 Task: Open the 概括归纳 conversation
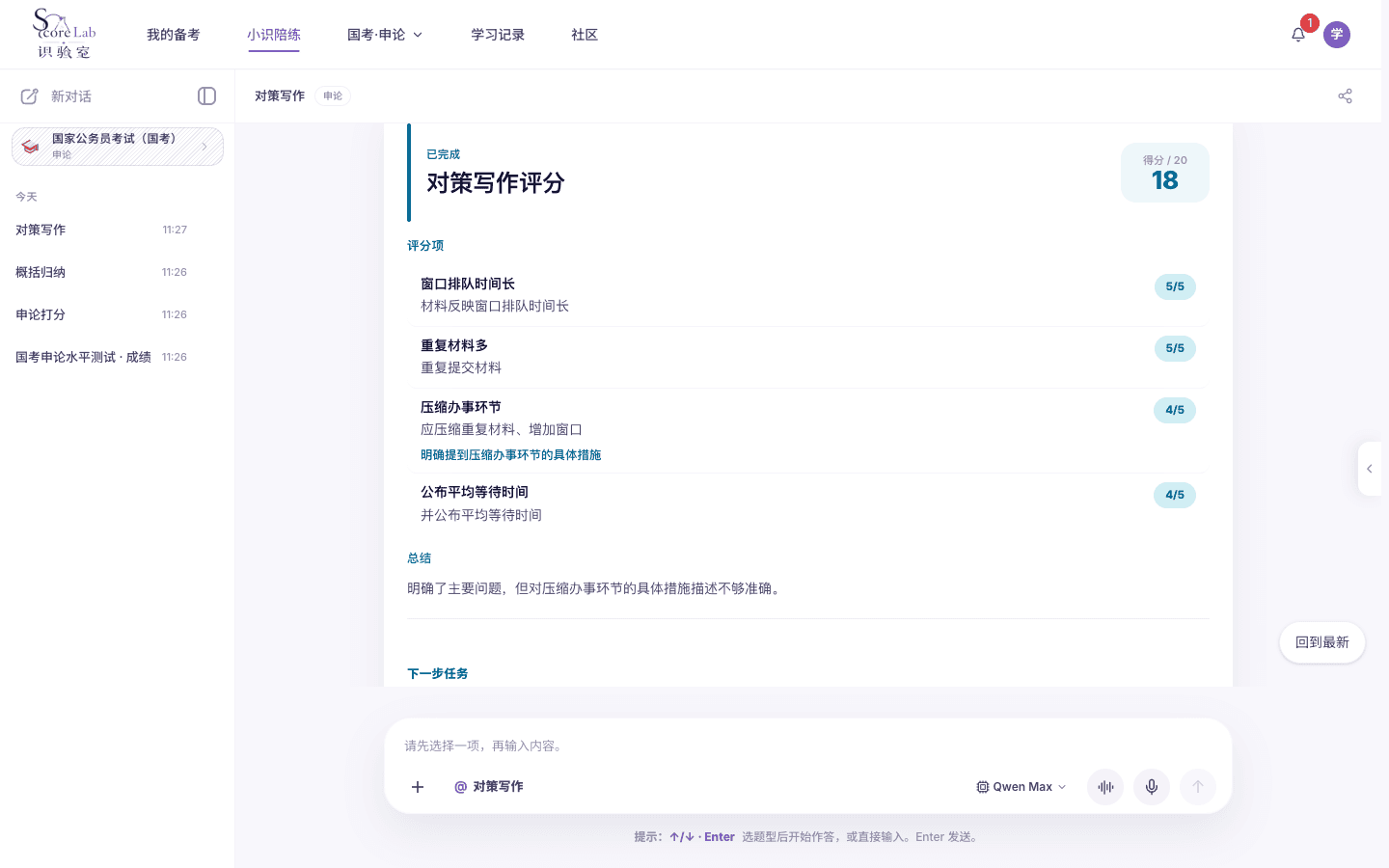coord(101,272)
